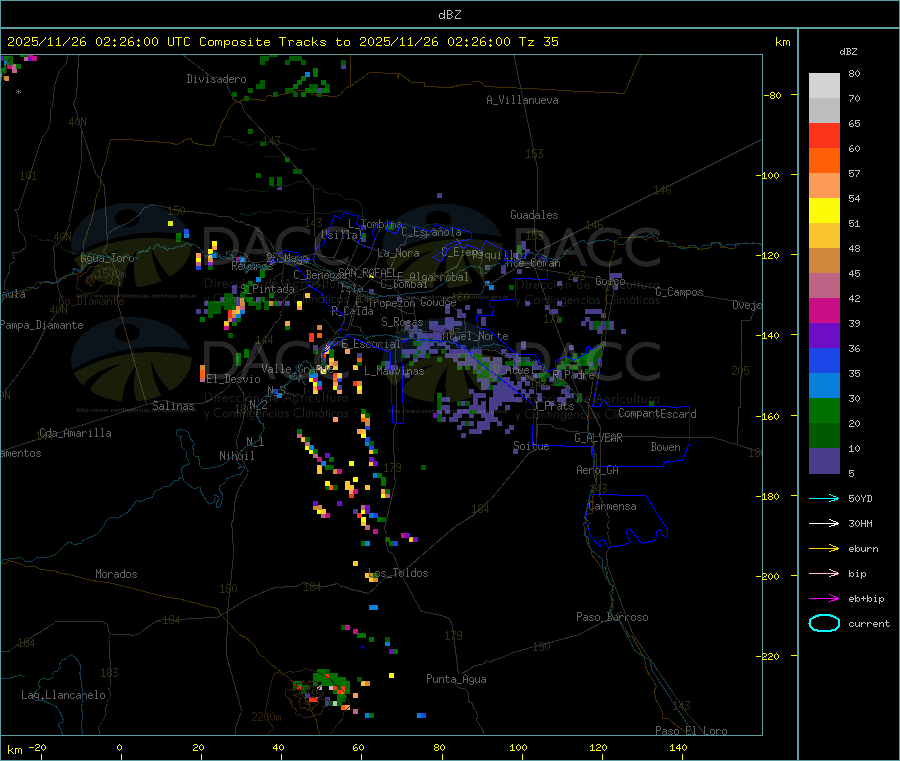Click the Lag.Llancanelo place label
The width and height of the screenshot is (900, 761).
click(x=64, y=695)
